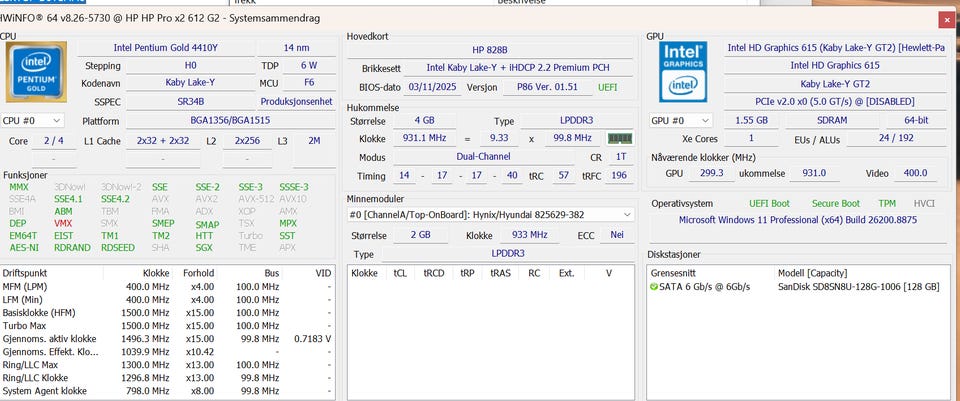Click the memory clock 931.1 MHz value
The height and width of the screenshot is (401, 960).
(x=424, y=139)
